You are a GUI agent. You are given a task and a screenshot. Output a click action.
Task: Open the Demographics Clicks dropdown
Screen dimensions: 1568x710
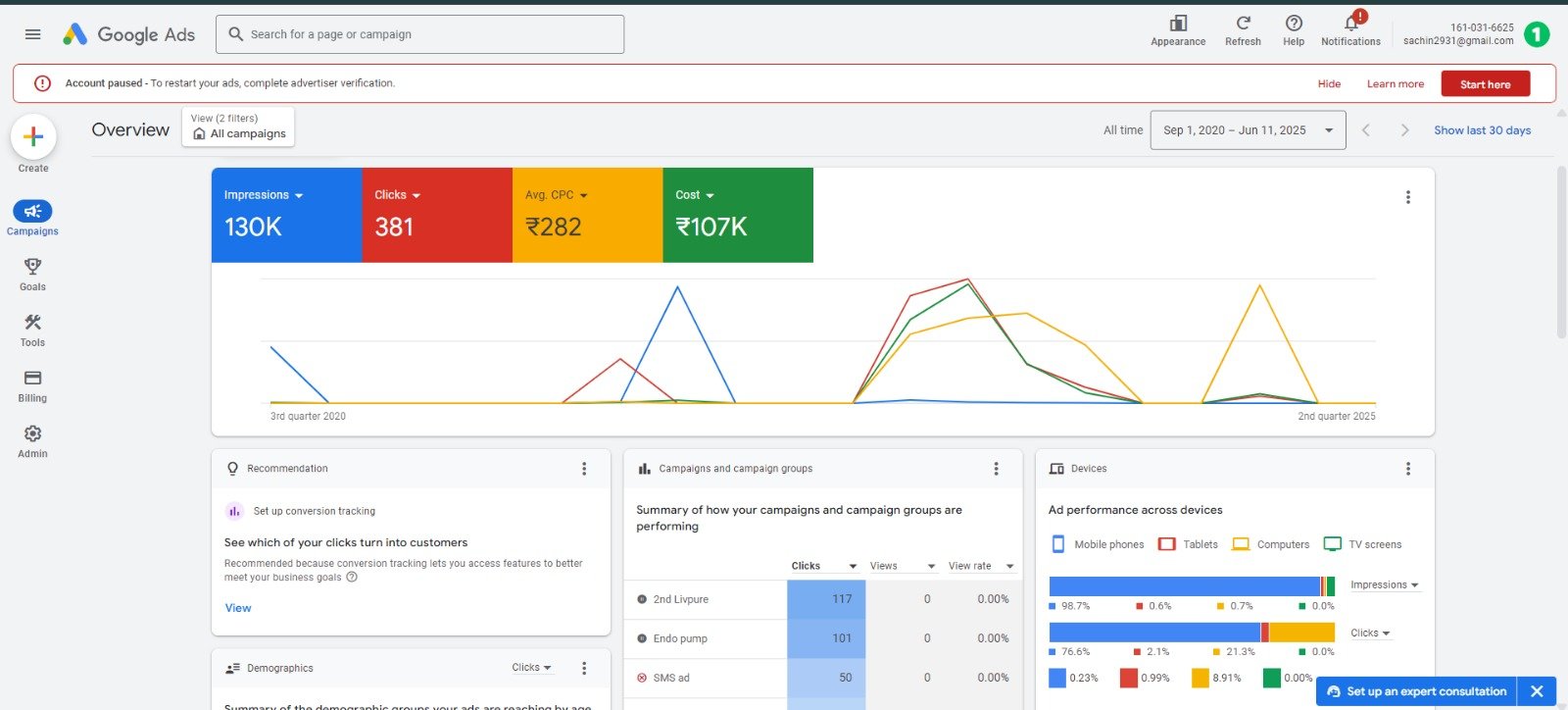[x=532, y=668]
